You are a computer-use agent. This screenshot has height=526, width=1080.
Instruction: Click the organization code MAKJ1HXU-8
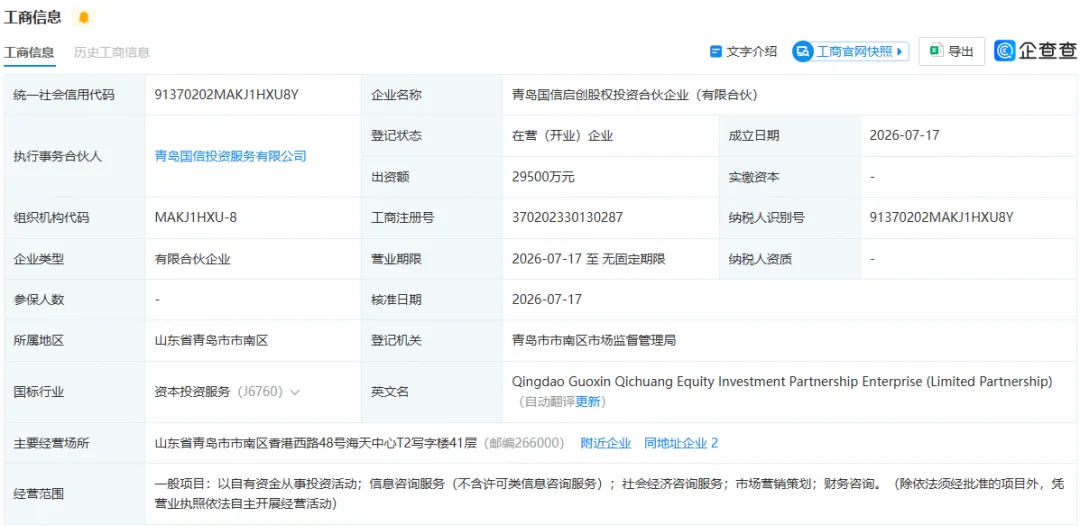(x=196, y=218)
